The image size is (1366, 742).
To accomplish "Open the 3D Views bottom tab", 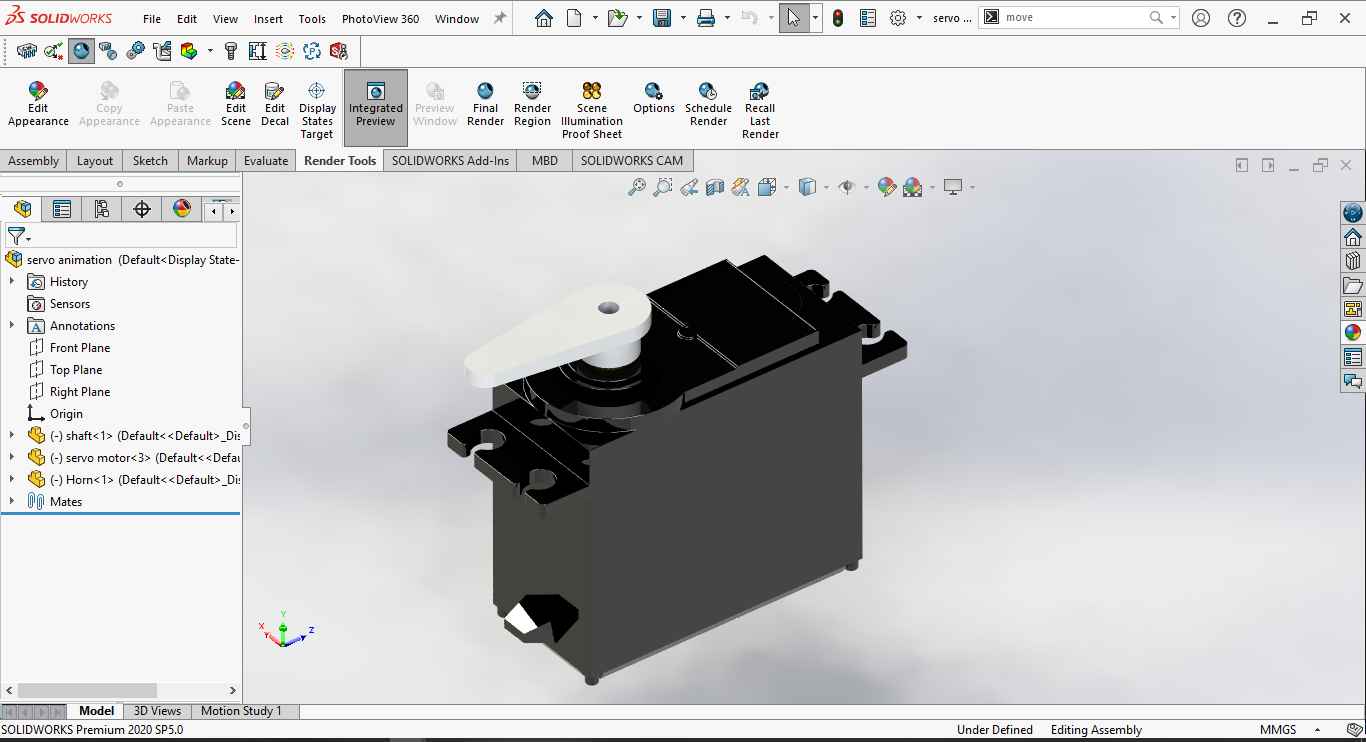I will (158, 711).
